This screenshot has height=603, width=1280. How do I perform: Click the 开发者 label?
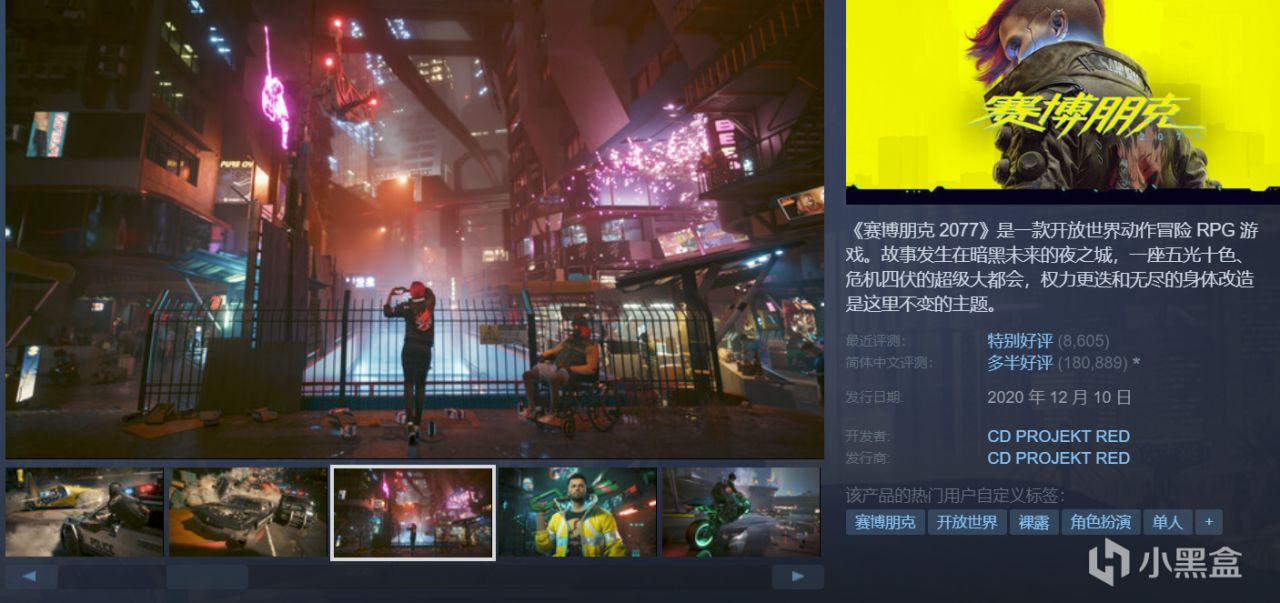868,437
